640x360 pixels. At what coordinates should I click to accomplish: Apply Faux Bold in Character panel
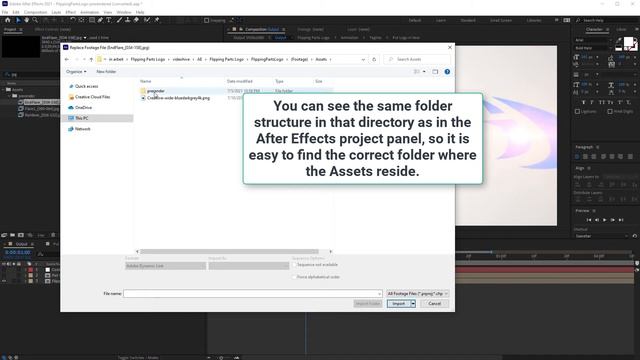tap(584, 102)
